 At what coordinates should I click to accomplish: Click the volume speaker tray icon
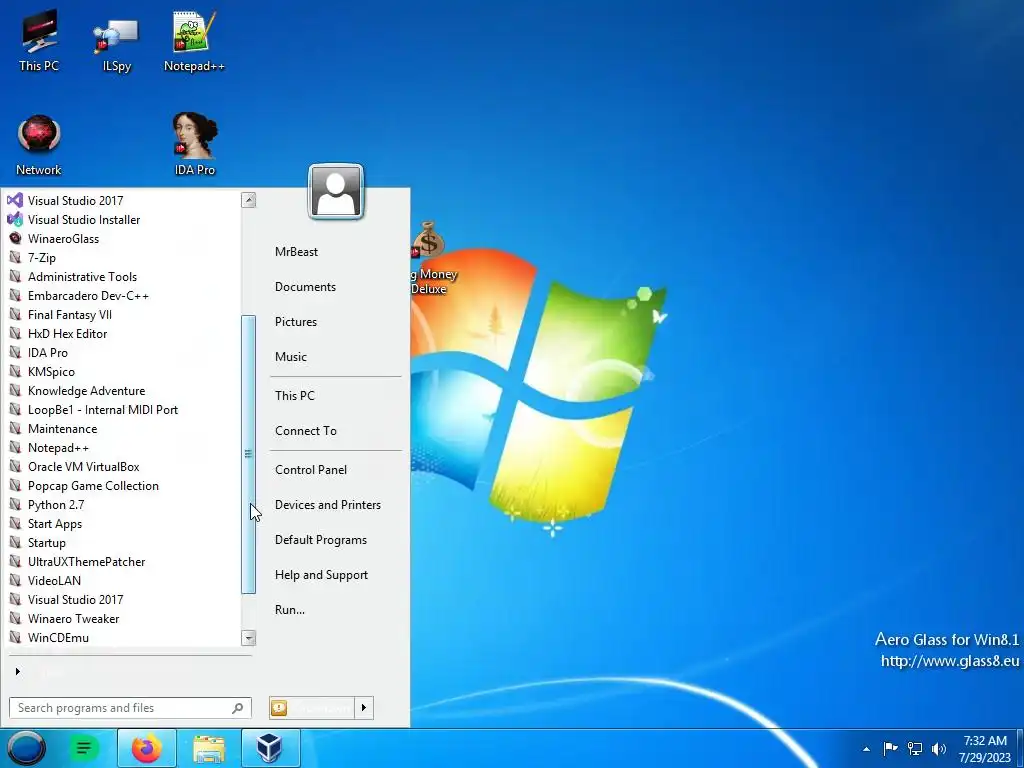(939, 748)
